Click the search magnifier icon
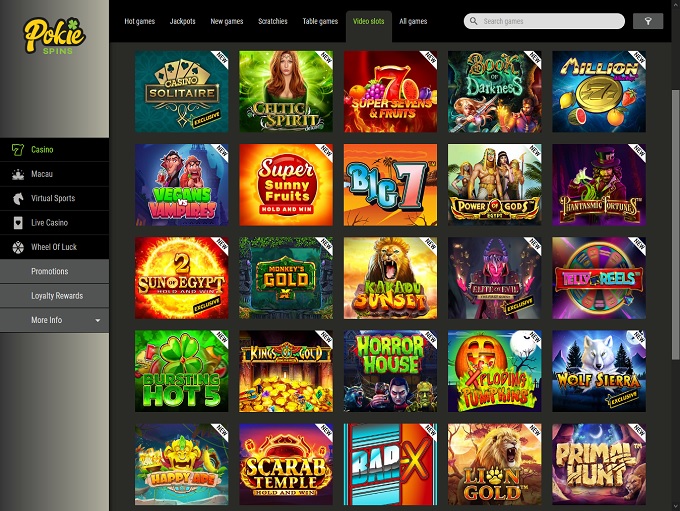The image size is (680, 511). 474,21
